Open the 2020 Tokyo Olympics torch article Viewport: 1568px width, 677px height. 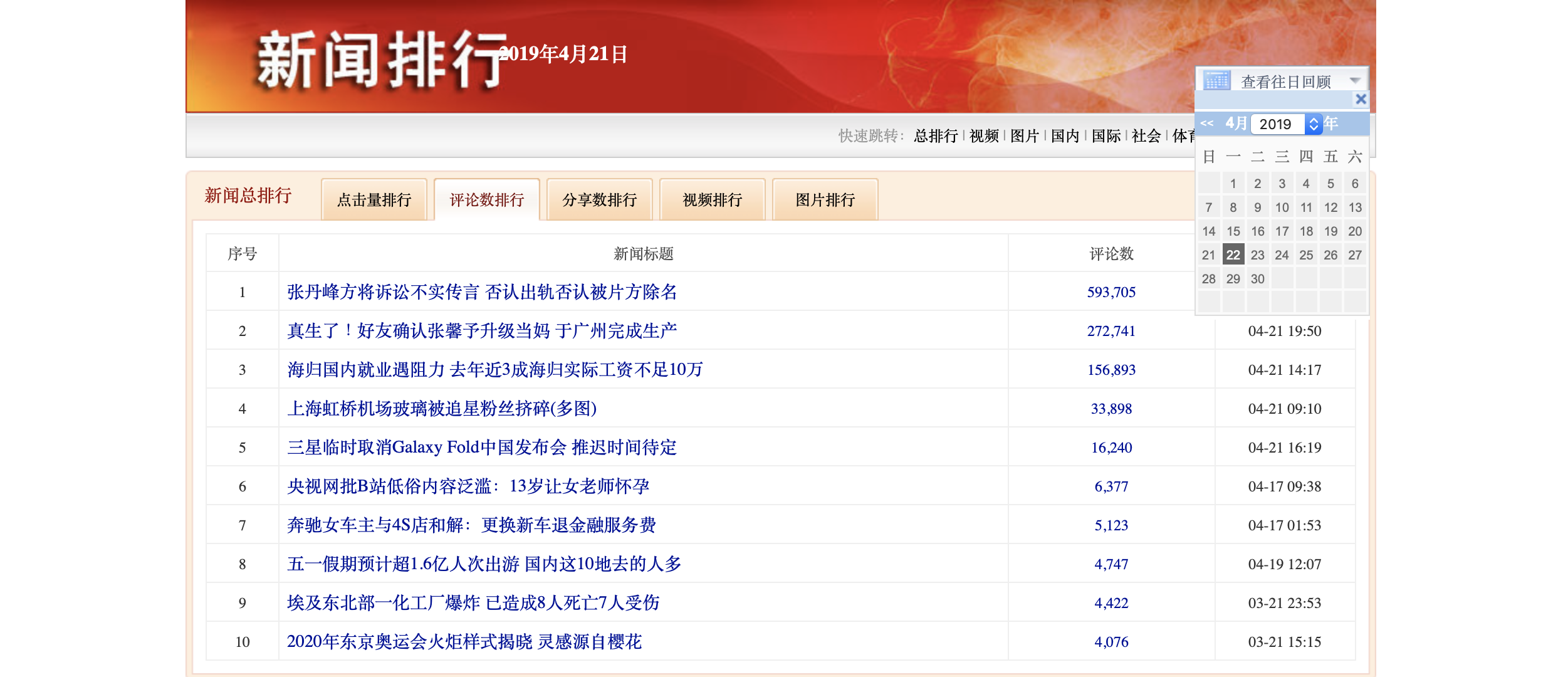(464, 642)
